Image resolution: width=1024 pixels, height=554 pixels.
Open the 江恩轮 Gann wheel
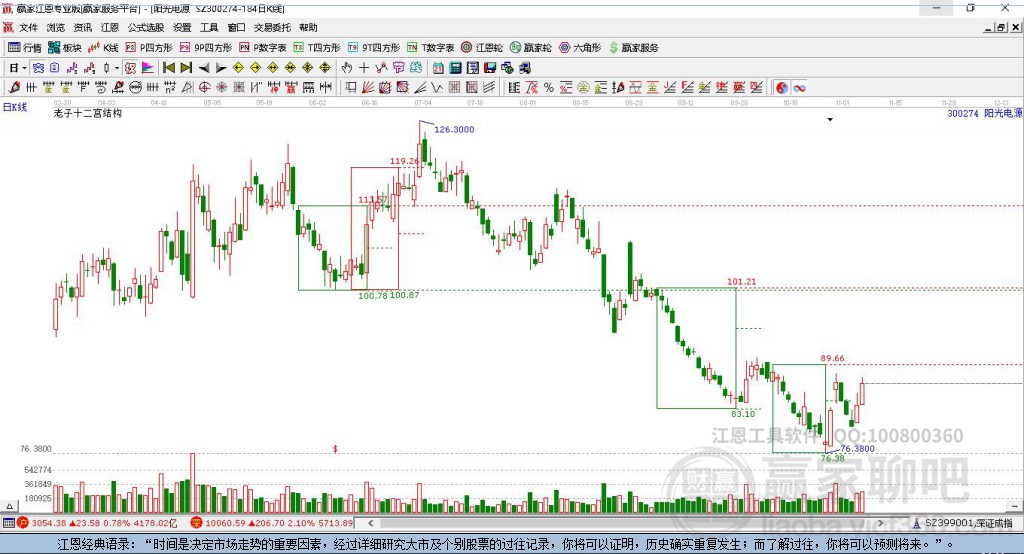pyautogui.click(x=482, y=48)
